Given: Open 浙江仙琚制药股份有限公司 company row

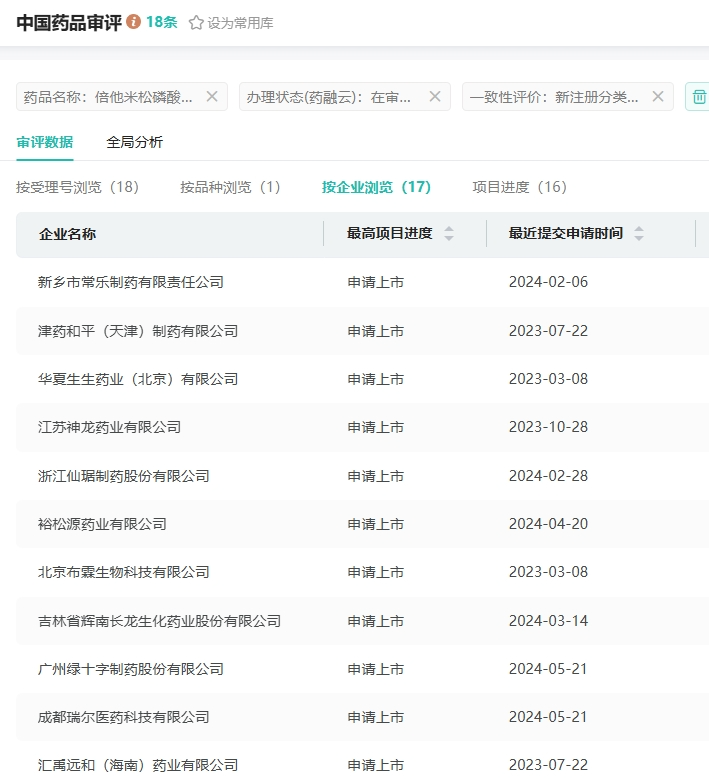Looking at the screenshot, I should [x=124, y=476].
